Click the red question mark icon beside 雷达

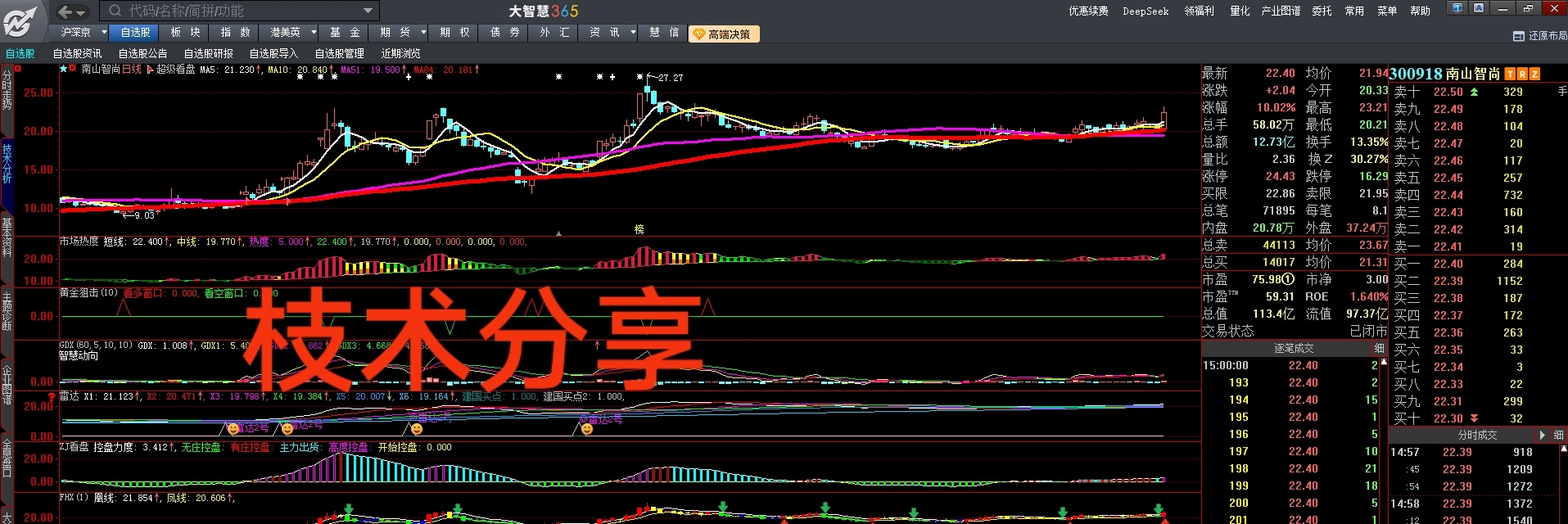coord(51,398)
